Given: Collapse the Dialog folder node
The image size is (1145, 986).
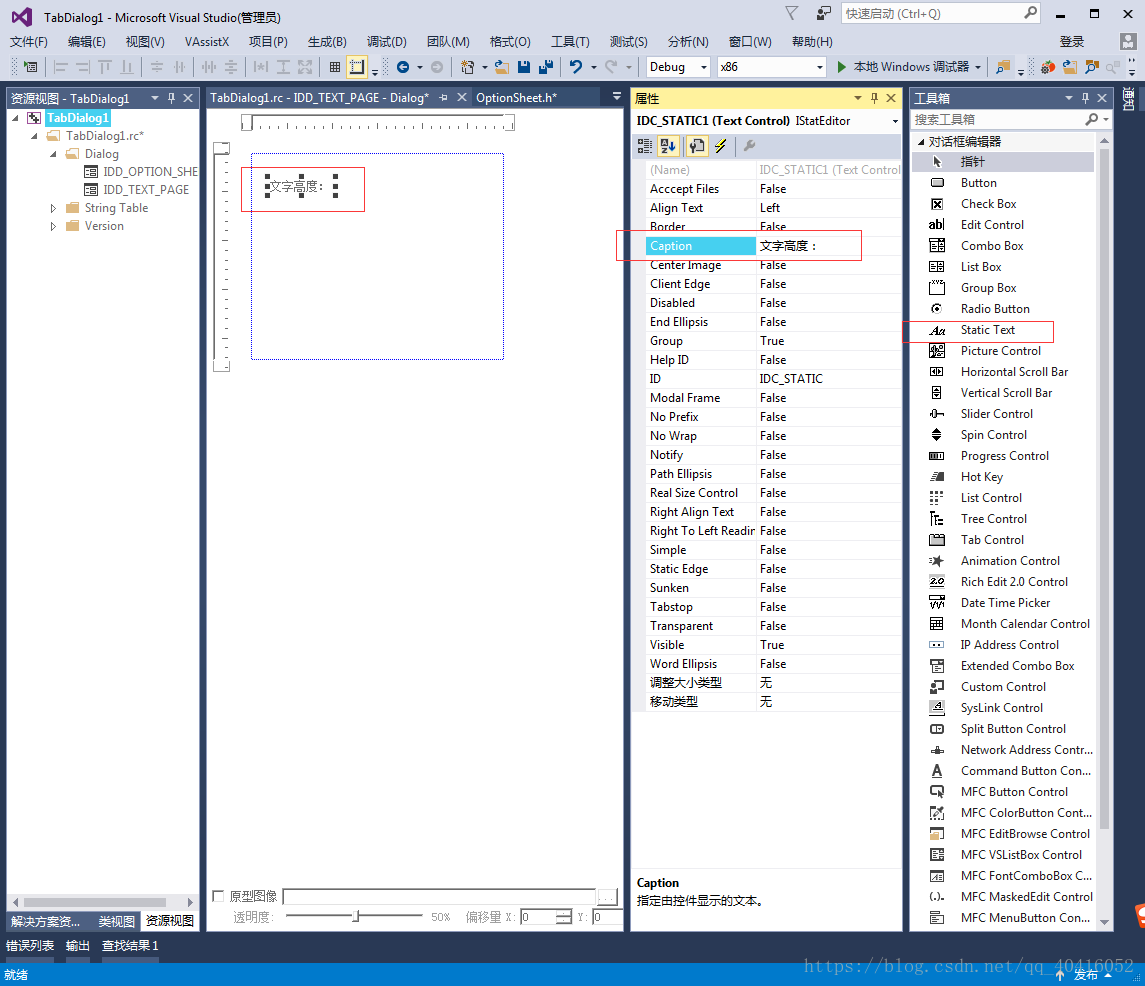Looking at the screenshot, I should click(53, 154).
